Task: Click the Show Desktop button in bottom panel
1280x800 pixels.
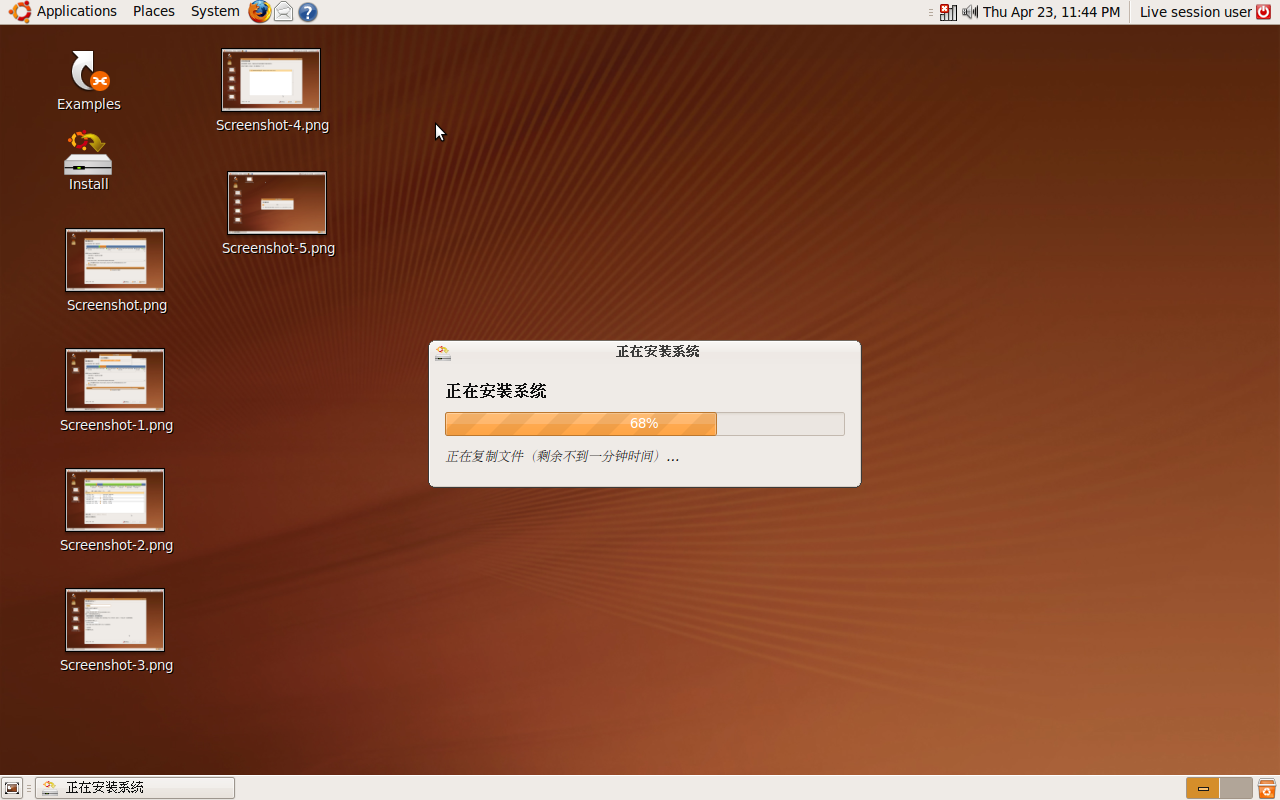Action: 12,788
